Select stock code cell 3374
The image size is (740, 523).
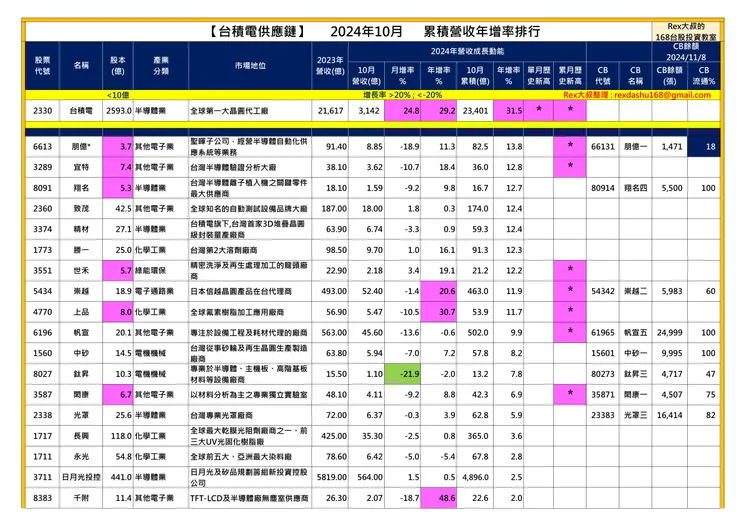(42, 229)
